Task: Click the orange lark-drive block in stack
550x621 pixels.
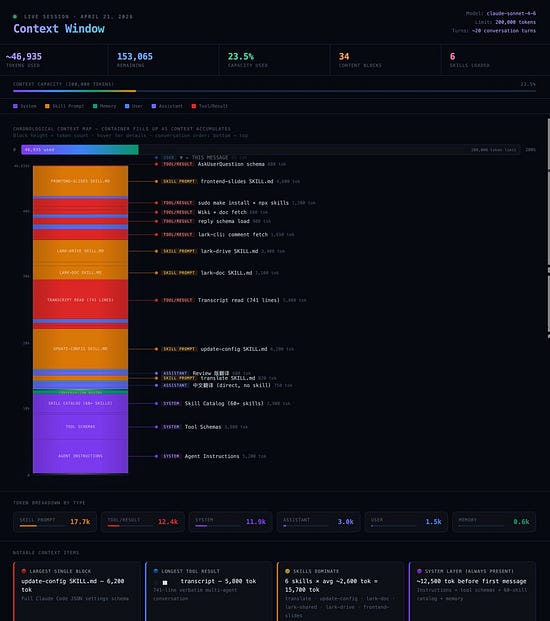Action: (x=80, y=251)
